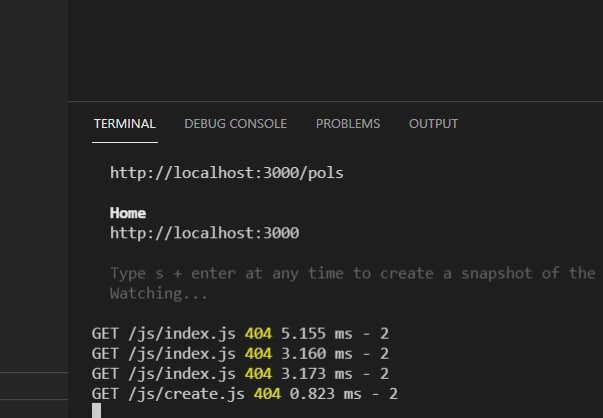Screen dimensions: 603x418
Task: Follow the http://localhost:3000 Home link
Action: pos(204,233)
